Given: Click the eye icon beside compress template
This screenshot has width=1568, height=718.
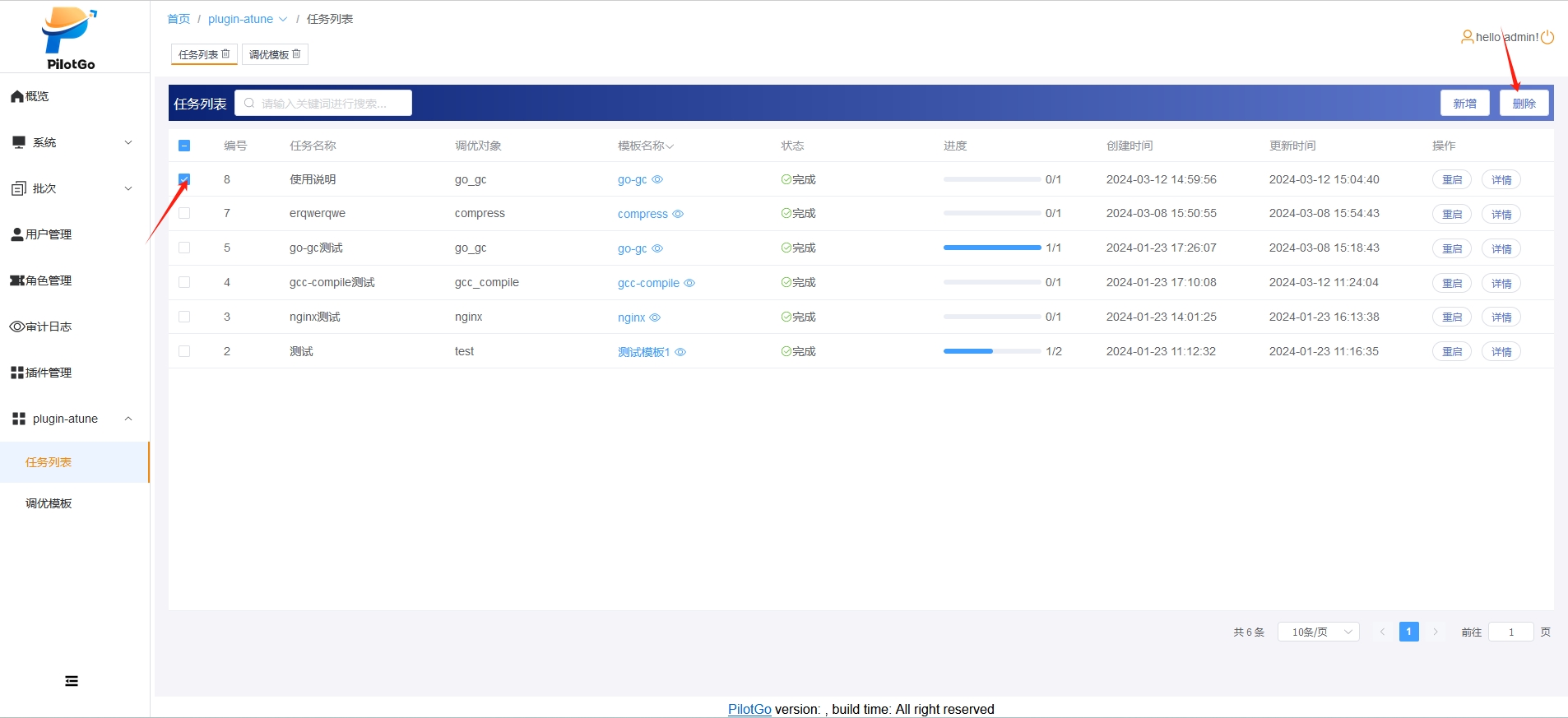Looking at the screenshot, I should [678, 214].
